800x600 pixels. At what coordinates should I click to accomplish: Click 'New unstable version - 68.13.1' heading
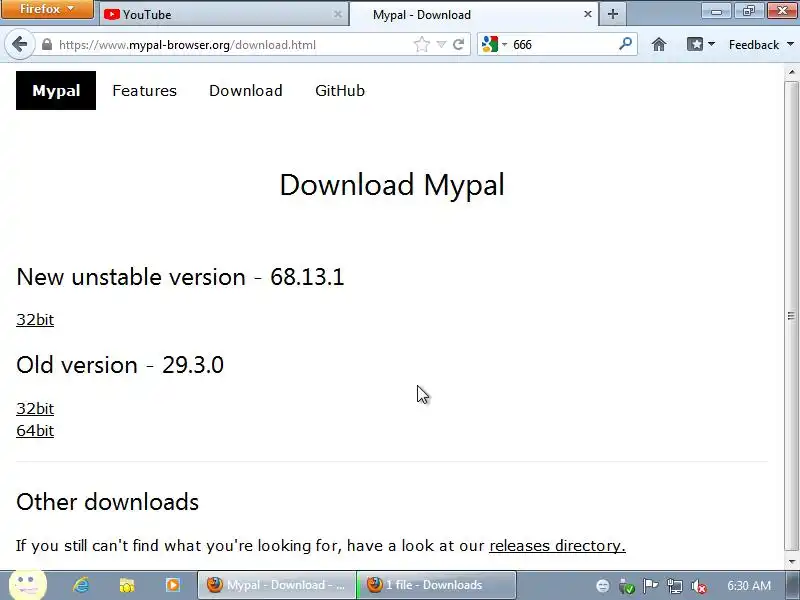(180, 277)
